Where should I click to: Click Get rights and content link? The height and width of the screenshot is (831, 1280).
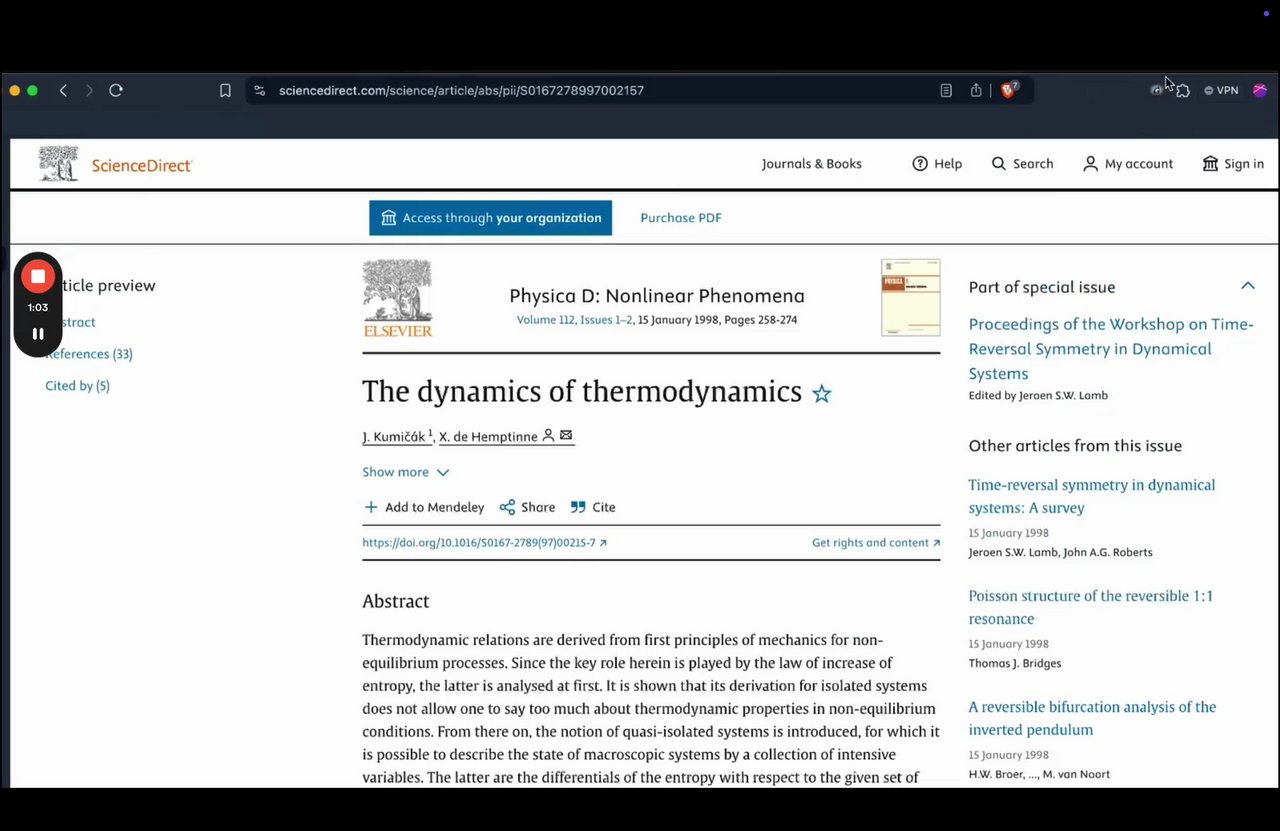pyautogui.click(x=876, y=543)
